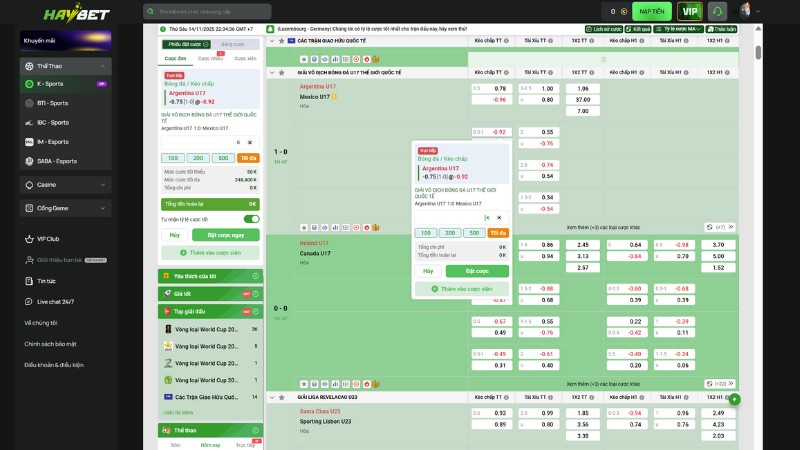
Task: Refresh odds icon next to (+22)
Action: 709,384
